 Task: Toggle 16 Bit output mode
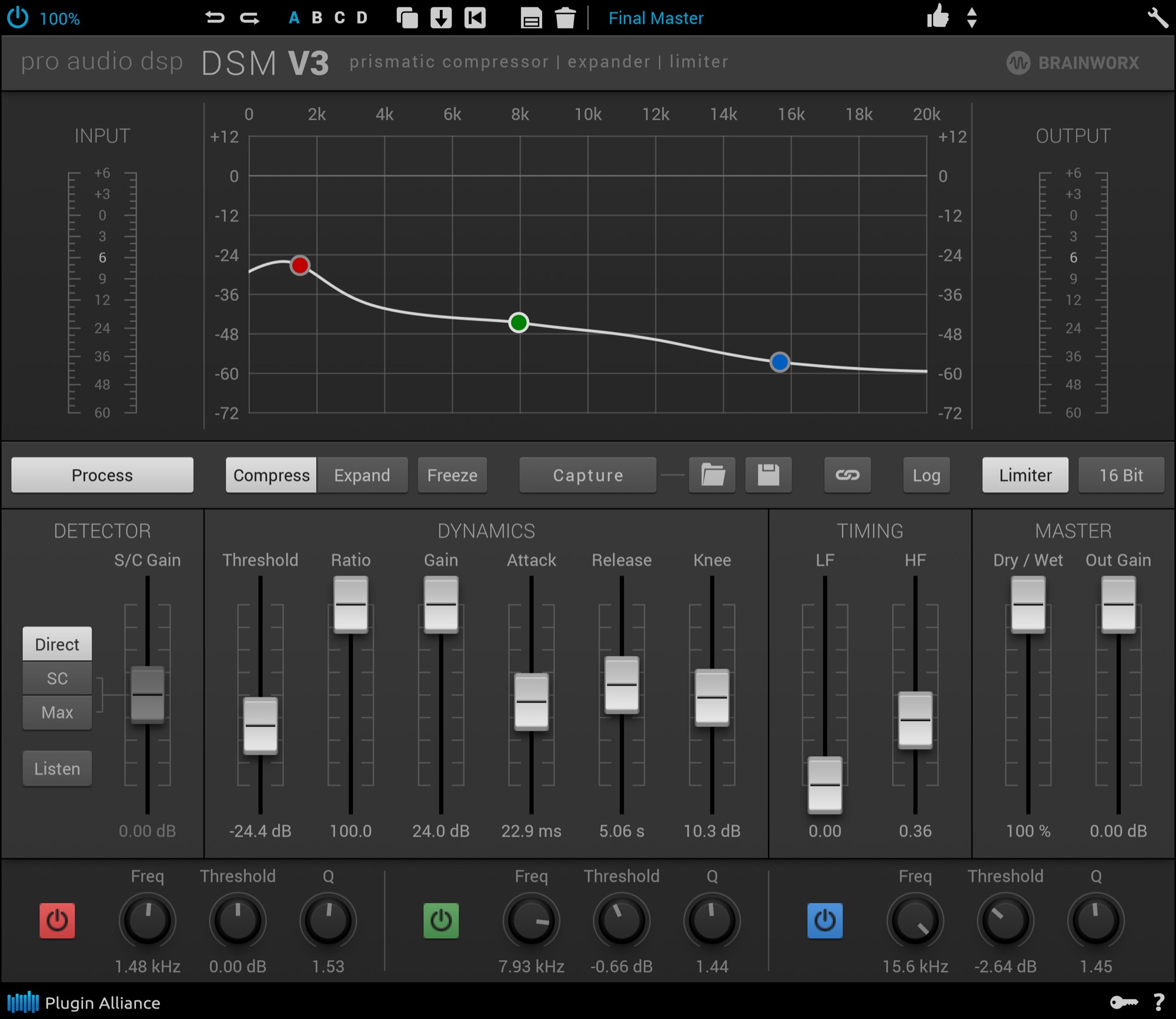pos(1121,475)
